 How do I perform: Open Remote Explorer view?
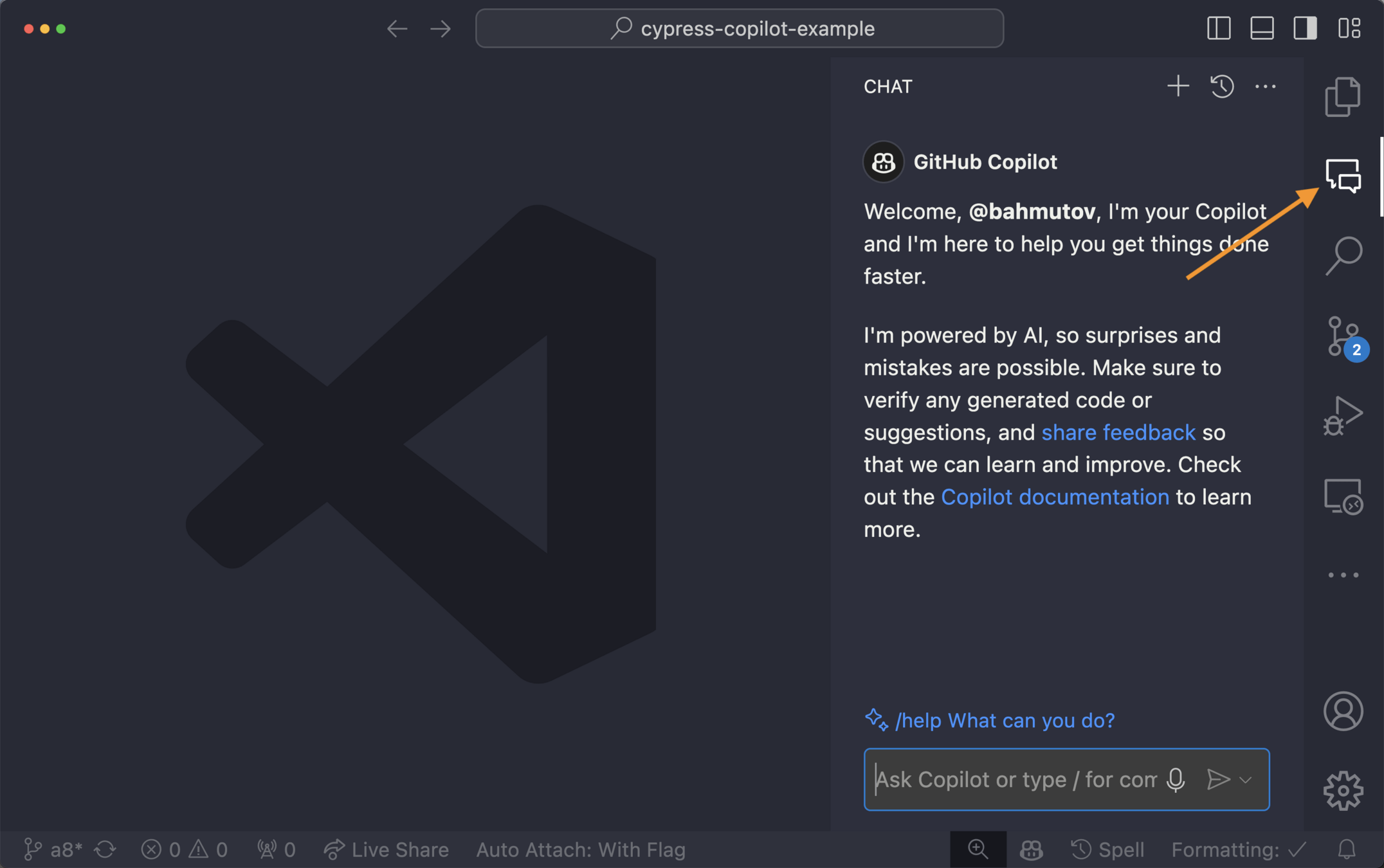pyautogui.click(x=1343, y=496)
